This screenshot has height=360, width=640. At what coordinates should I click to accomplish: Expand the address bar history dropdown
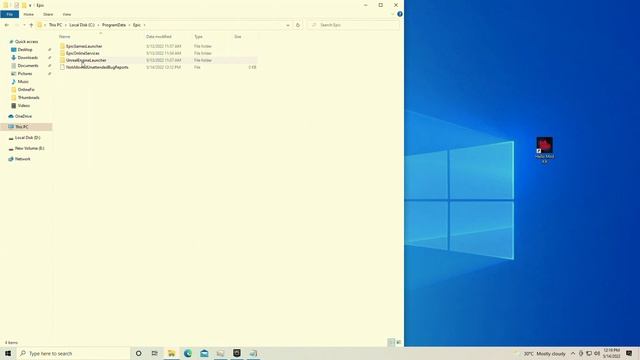click(x=288, y=25)
